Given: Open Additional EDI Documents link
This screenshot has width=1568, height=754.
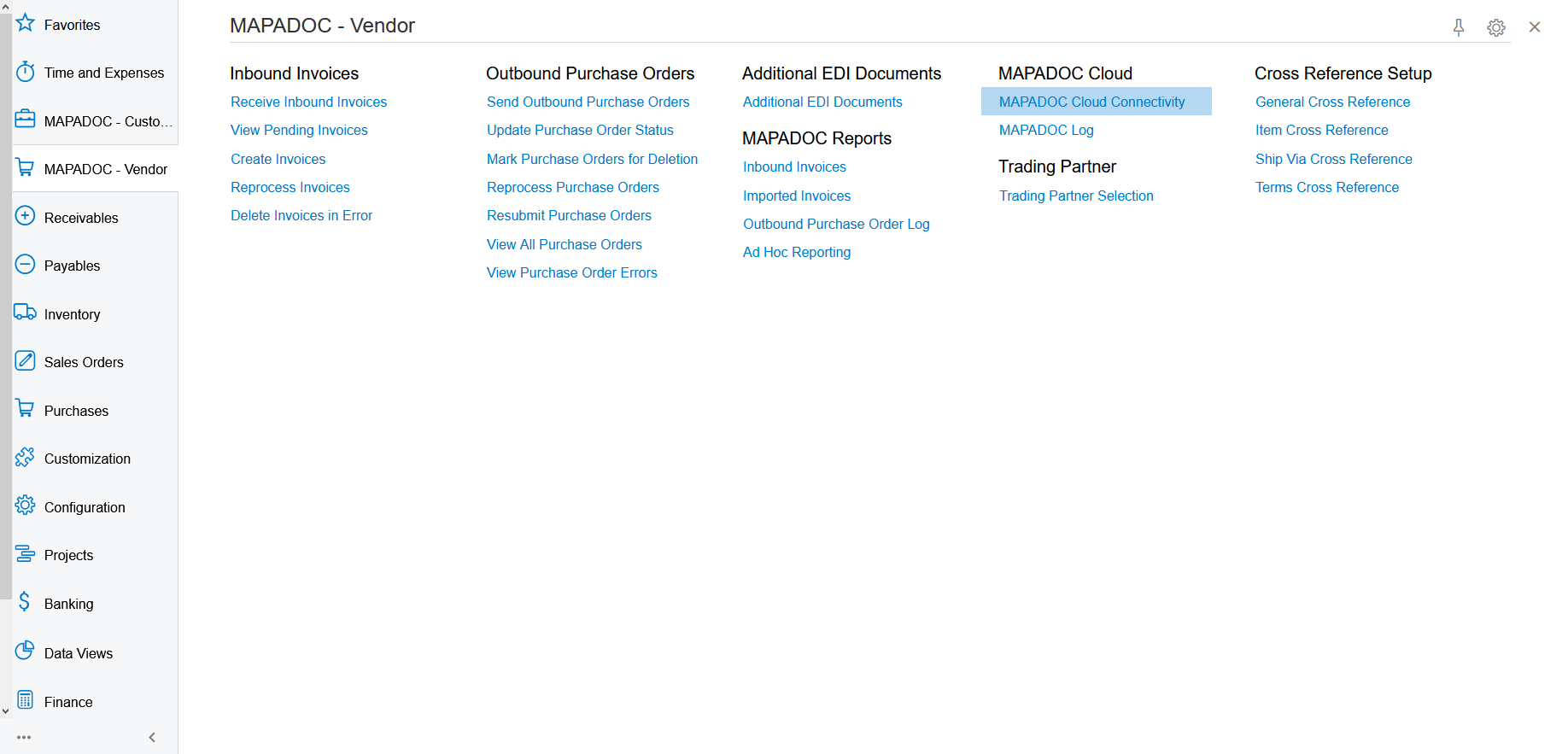Looking at the screenshot, I should (x=822, y=102).
